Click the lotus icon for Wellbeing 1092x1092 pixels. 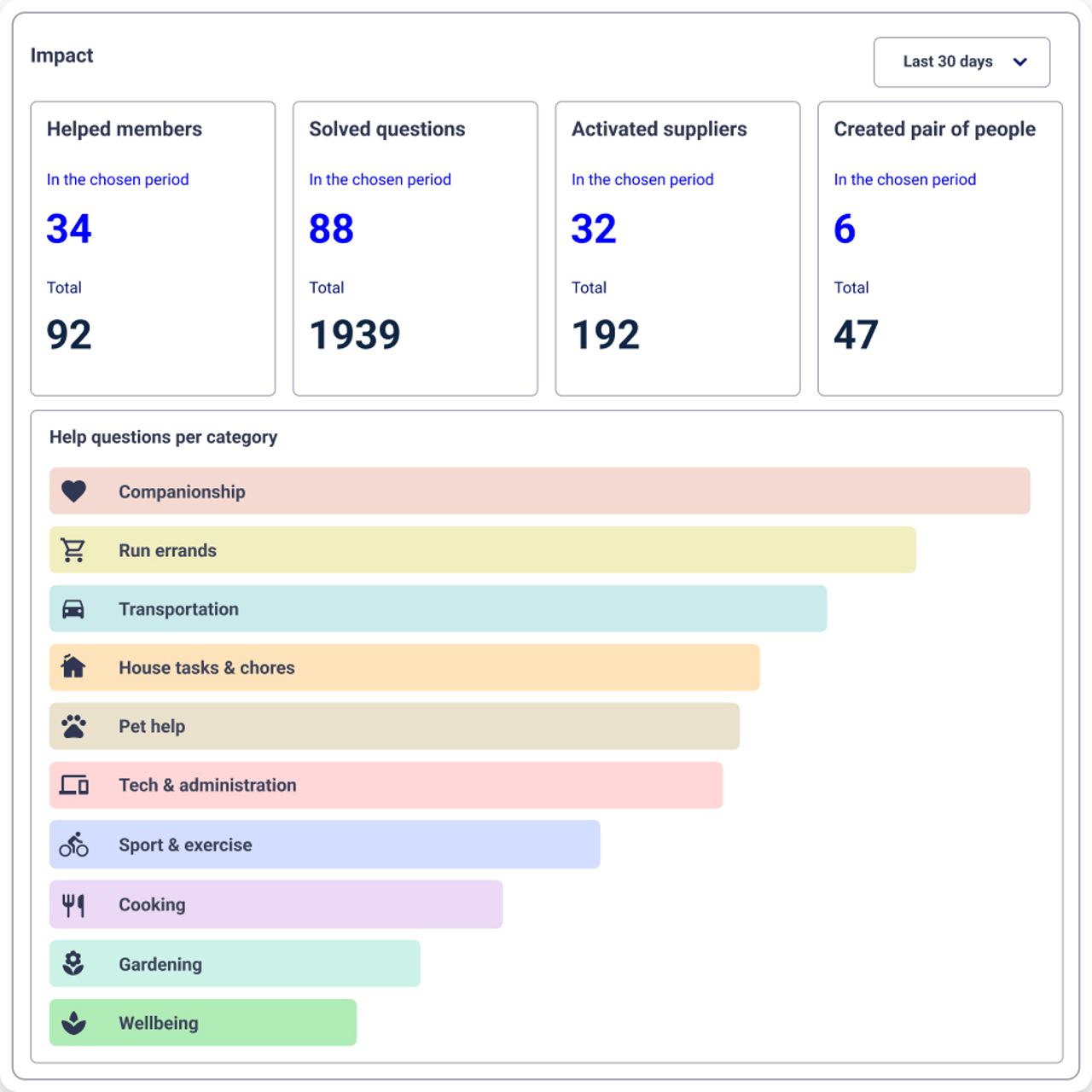click(x=73, y=1023)
